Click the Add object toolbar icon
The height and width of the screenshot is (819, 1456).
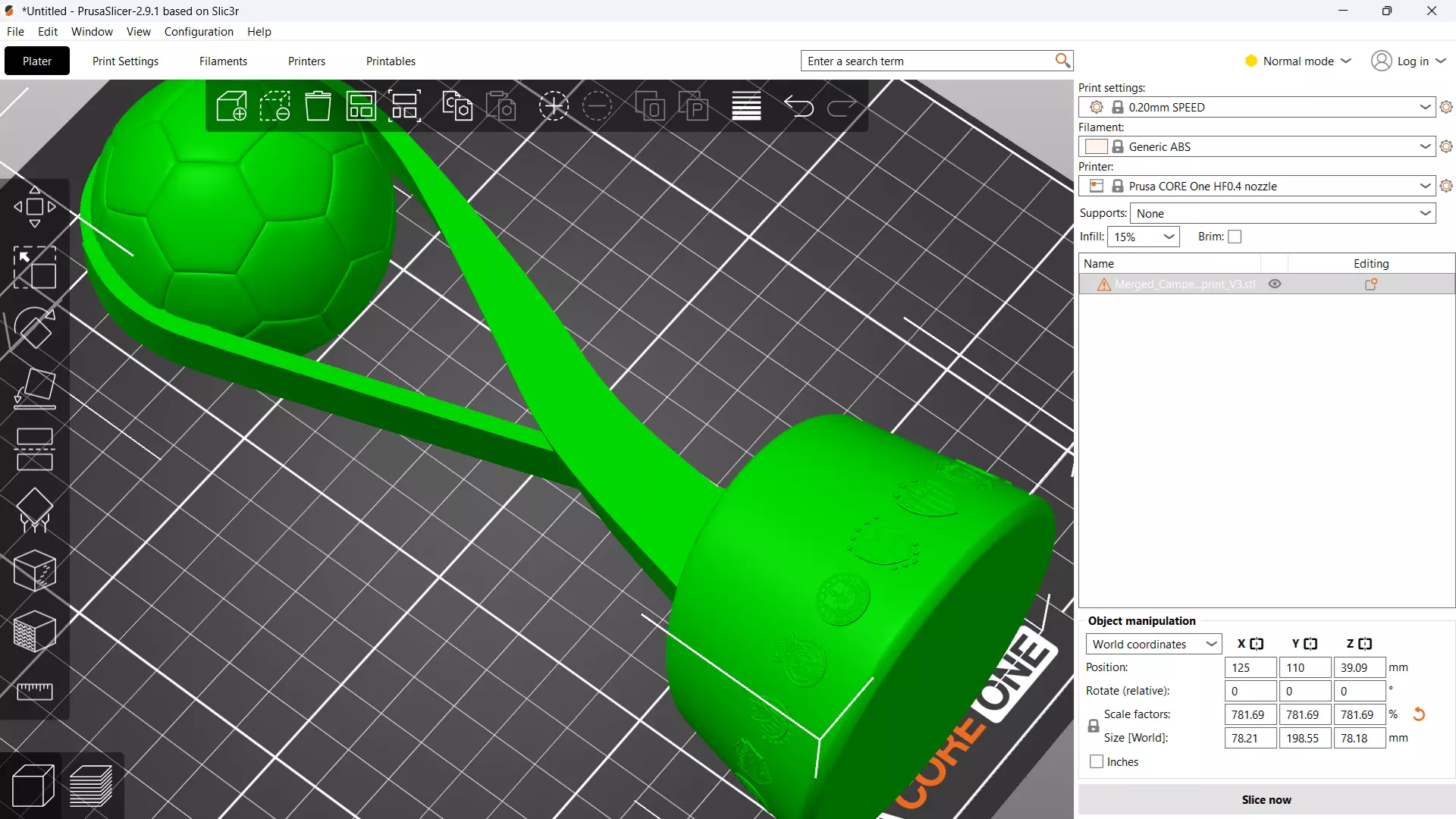tap(231, 106)
